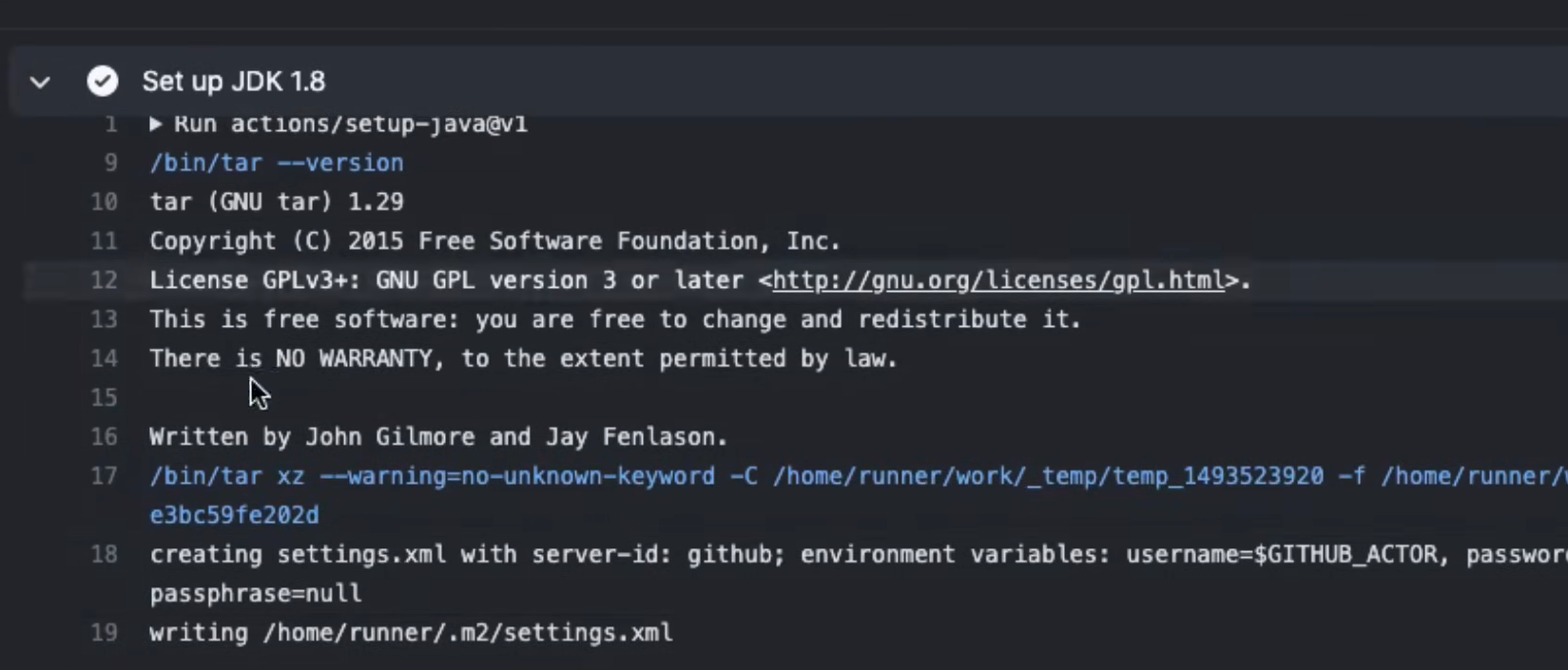Click line number 19 for writing settings.xml
The width and height of the screenshot is (1568, 670).
[105, 633]
